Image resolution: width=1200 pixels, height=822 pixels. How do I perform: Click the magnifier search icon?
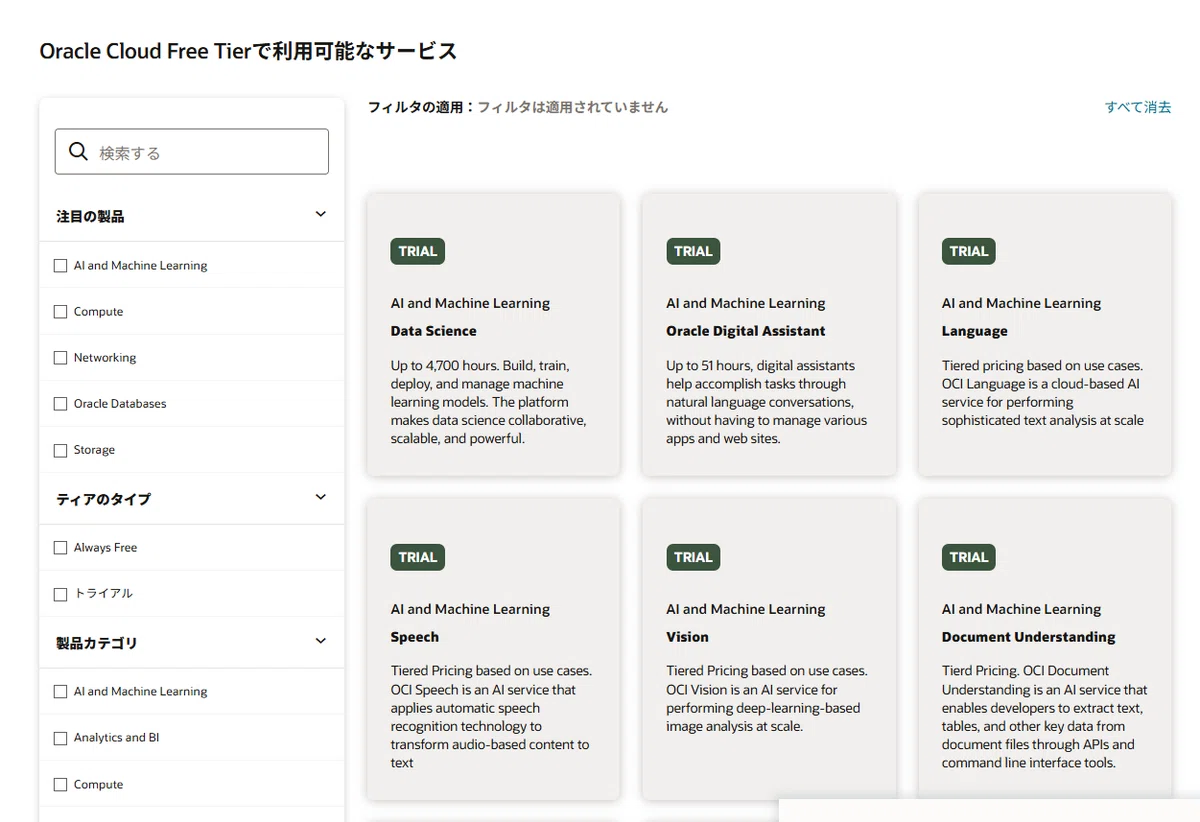[x=78, y=152]
